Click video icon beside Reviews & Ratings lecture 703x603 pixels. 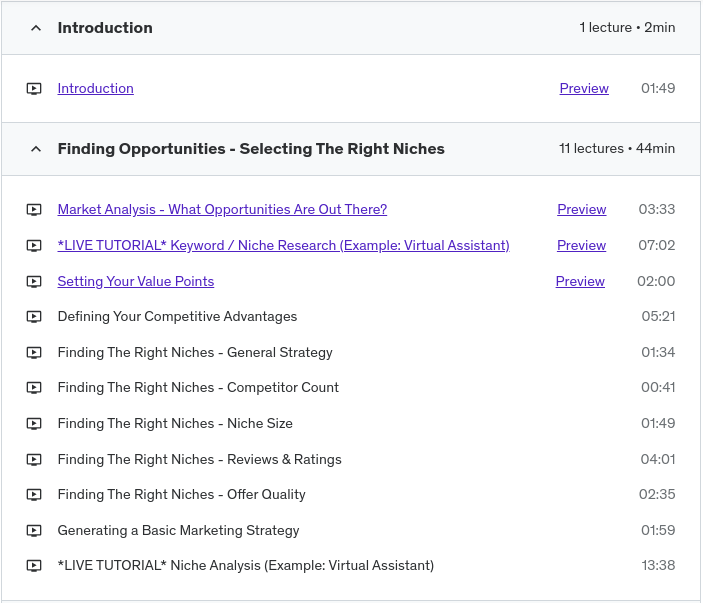[x=34, y=460]
